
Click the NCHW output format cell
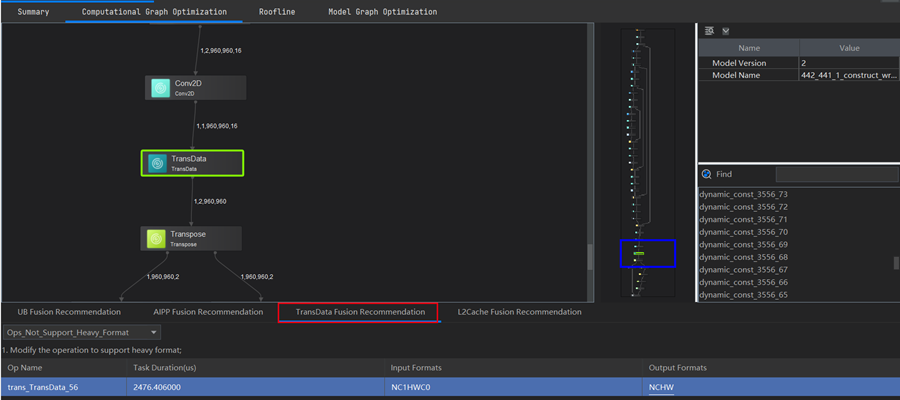point(660,387)
